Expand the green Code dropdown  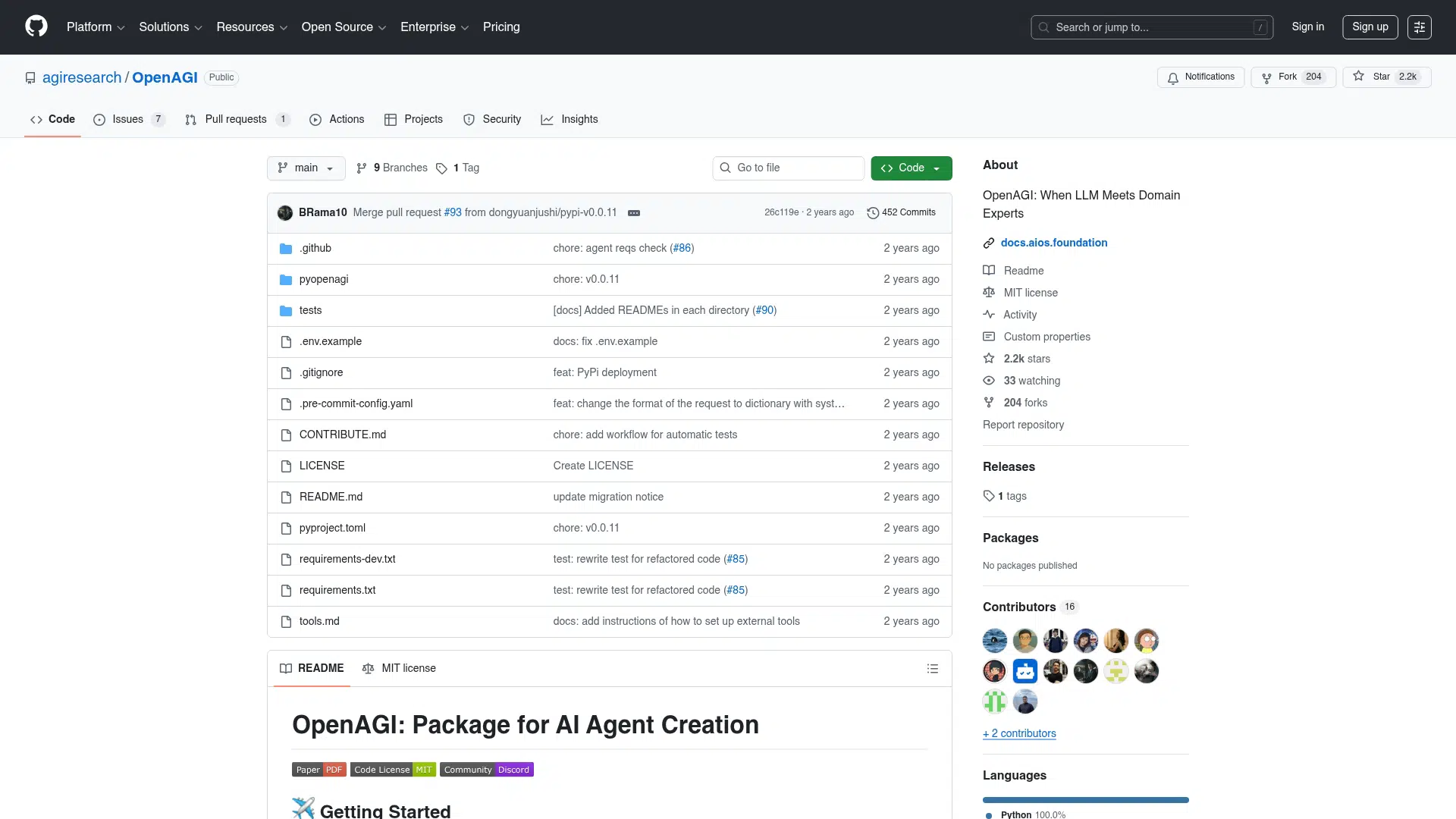911,168
